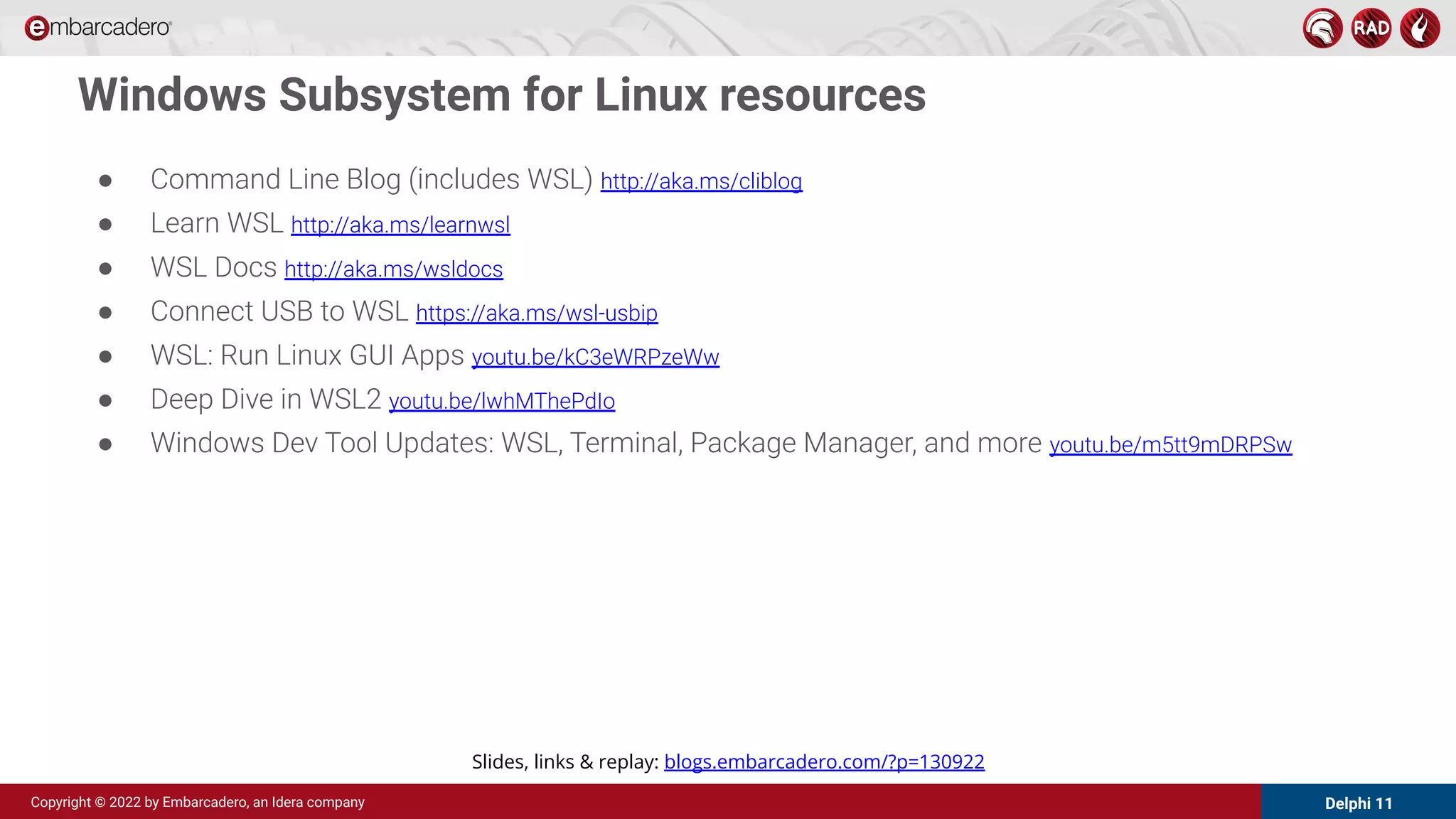Image resolution: width=1456 pixels, height=819 pixels.
Task: Open the blogs.embarcadero.com slides replay link
Action: [x=824, y=761]
